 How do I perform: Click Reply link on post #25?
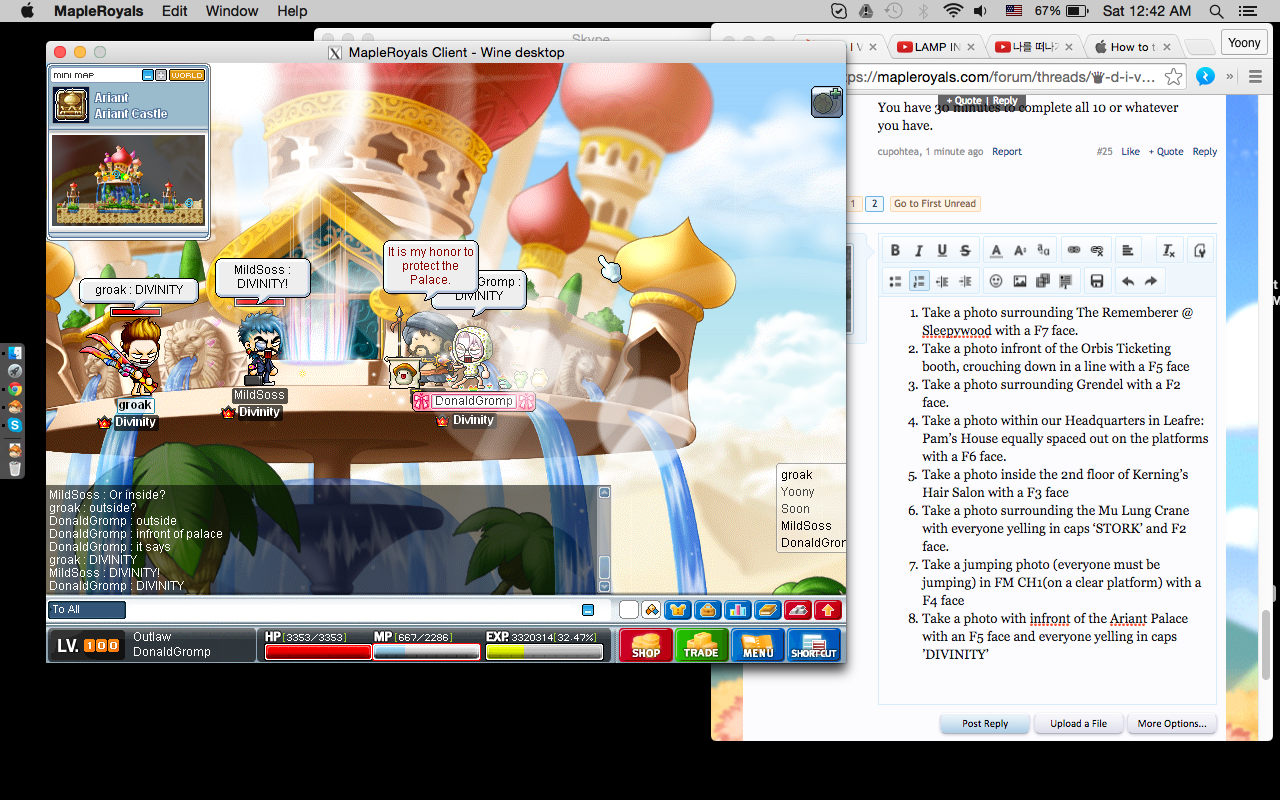tap(1205, 152)
